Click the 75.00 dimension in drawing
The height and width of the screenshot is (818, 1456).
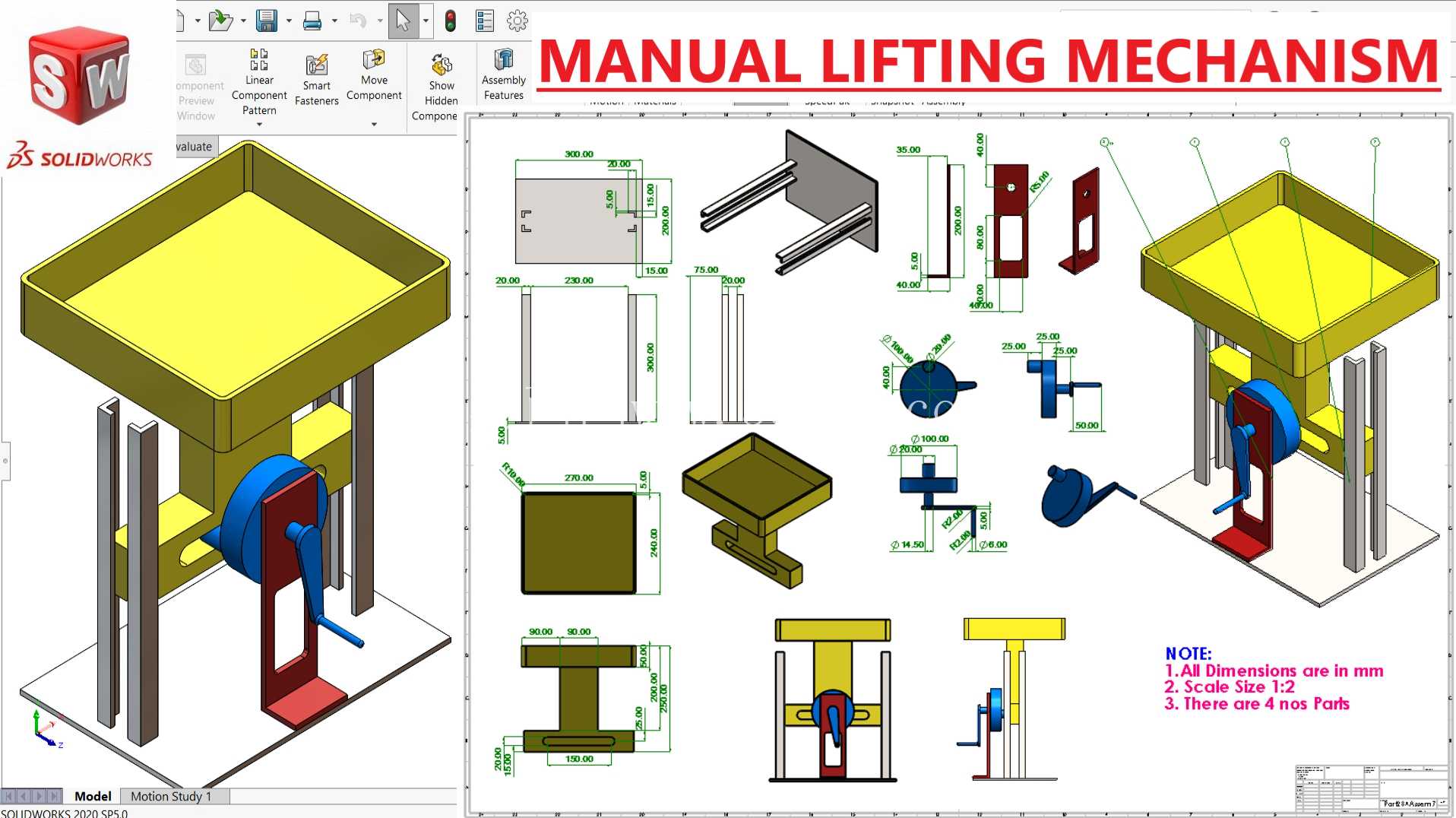click(x=705, y=270)
